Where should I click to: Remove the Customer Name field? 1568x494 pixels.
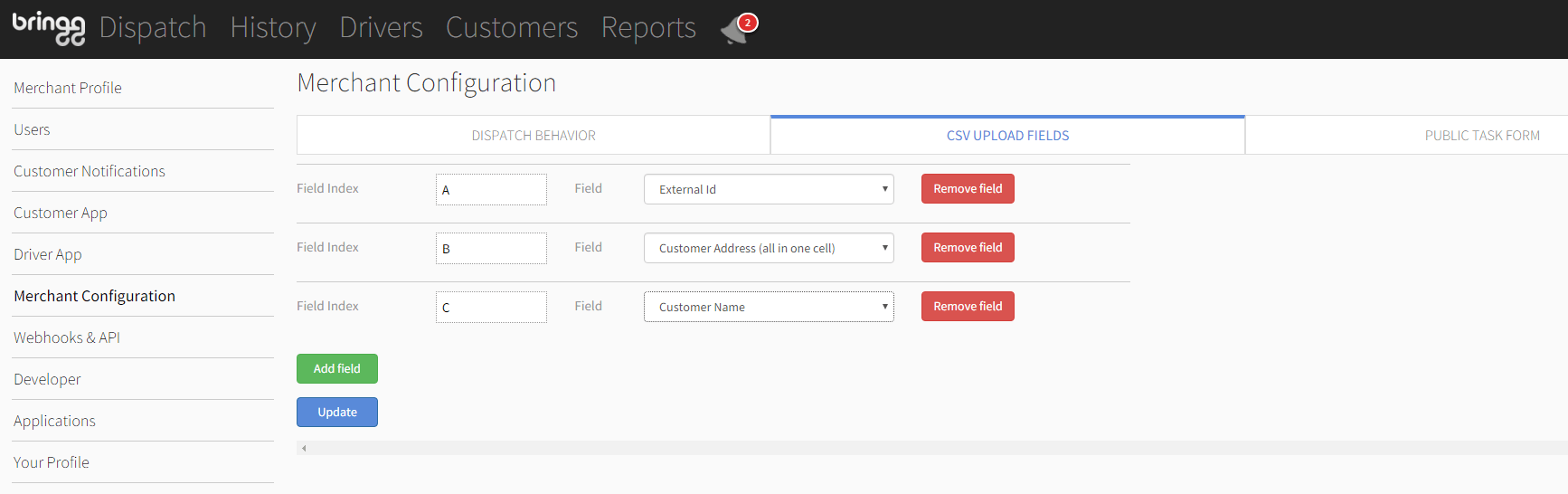tap(968, 306)
